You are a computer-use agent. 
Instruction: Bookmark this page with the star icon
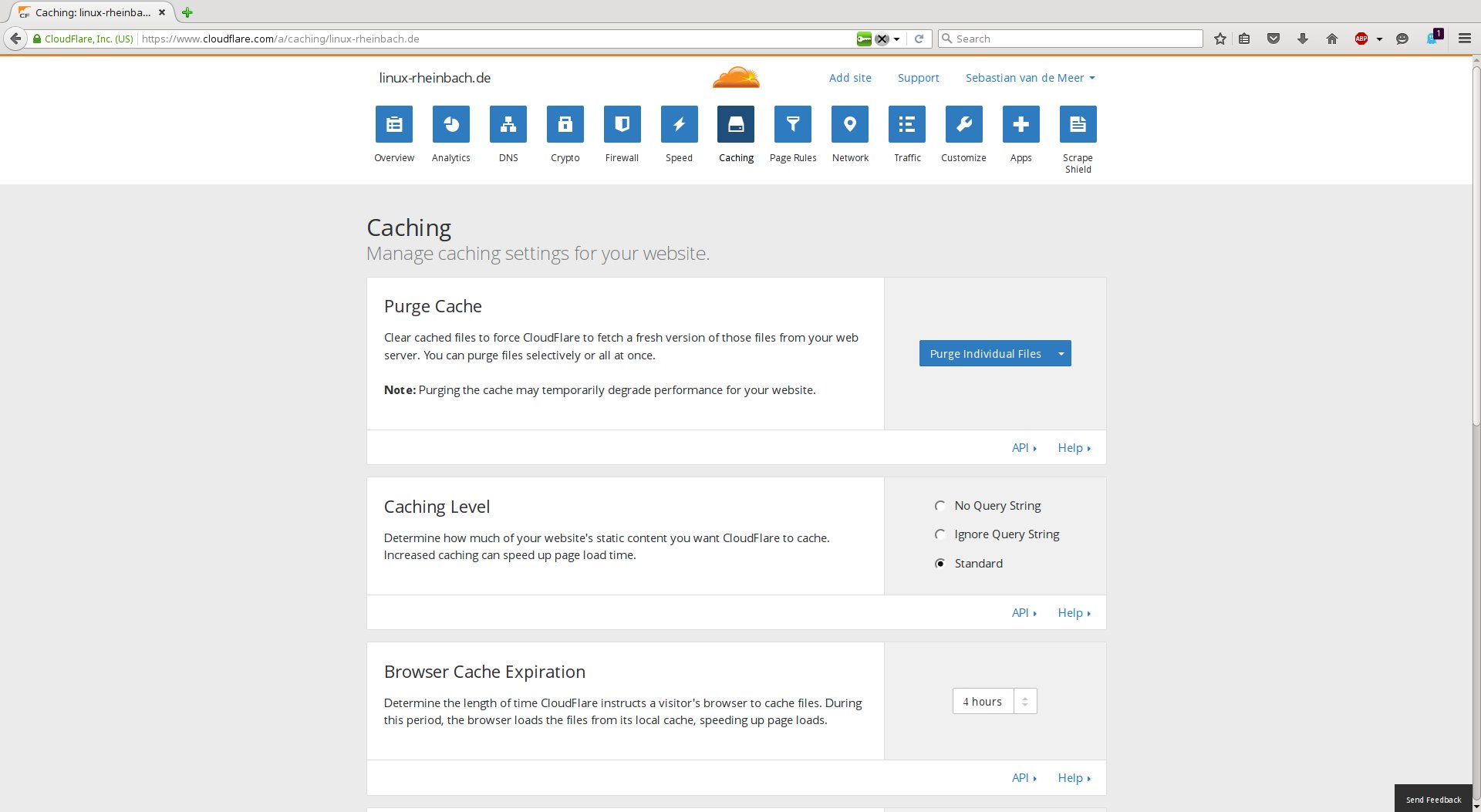click(x=1220, y=39)
